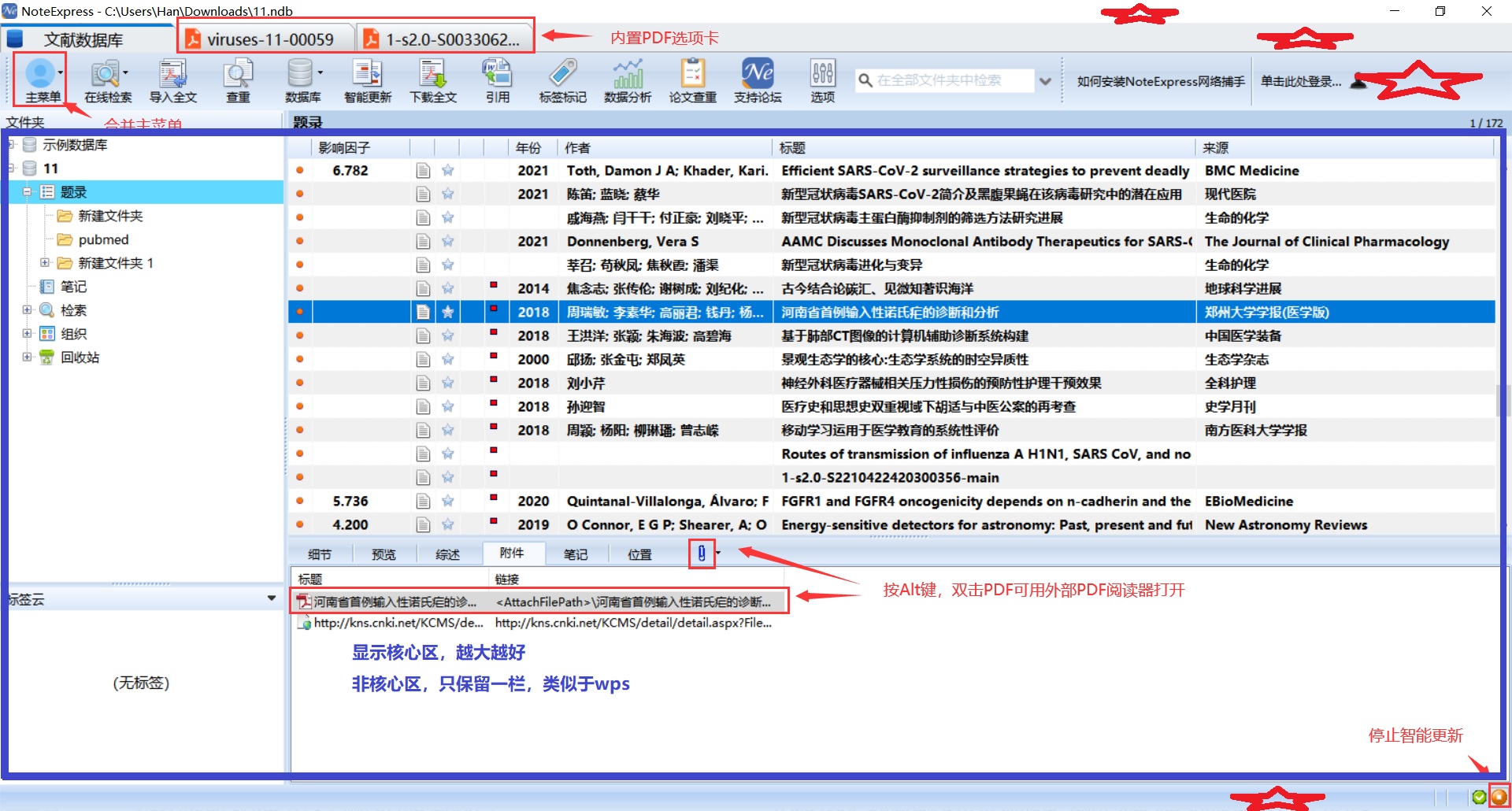Click the 导入全文 import full text icon
Viewport: 1512px width, 811px height.
click(172, 74)
